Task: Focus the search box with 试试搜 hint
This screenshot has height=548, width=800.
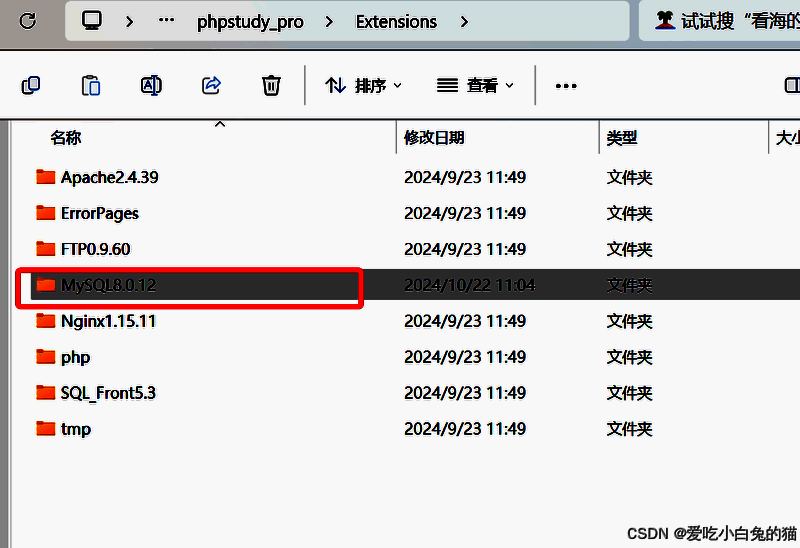Action: 719,21
